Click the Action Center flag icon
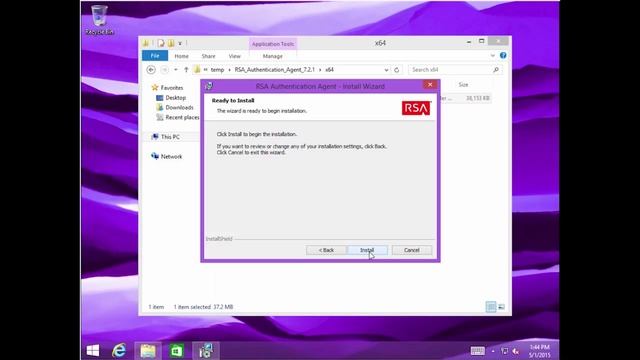 tap(504, 351)
